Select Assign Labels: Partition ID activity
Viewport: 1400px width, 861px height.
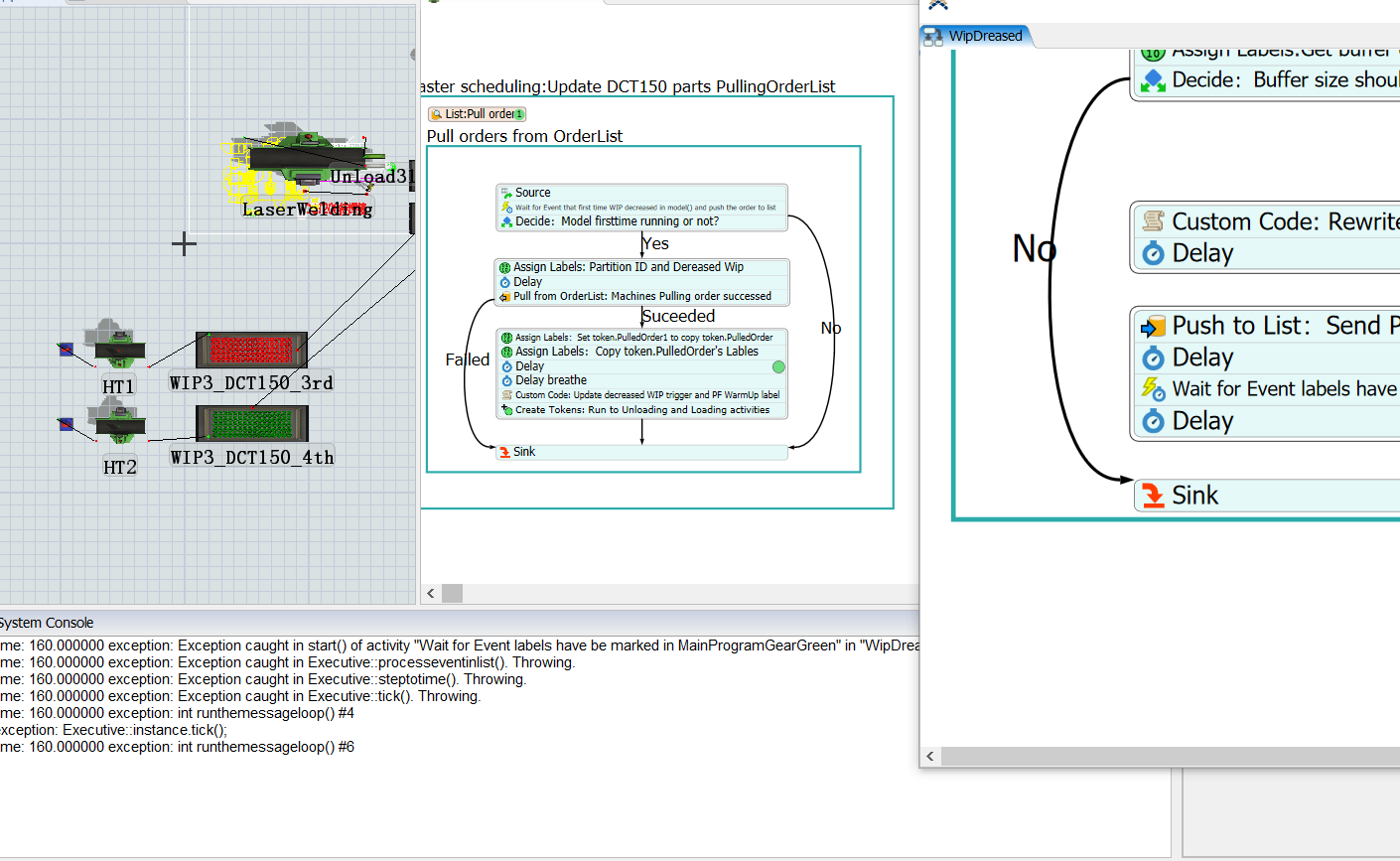click(628, 267)
